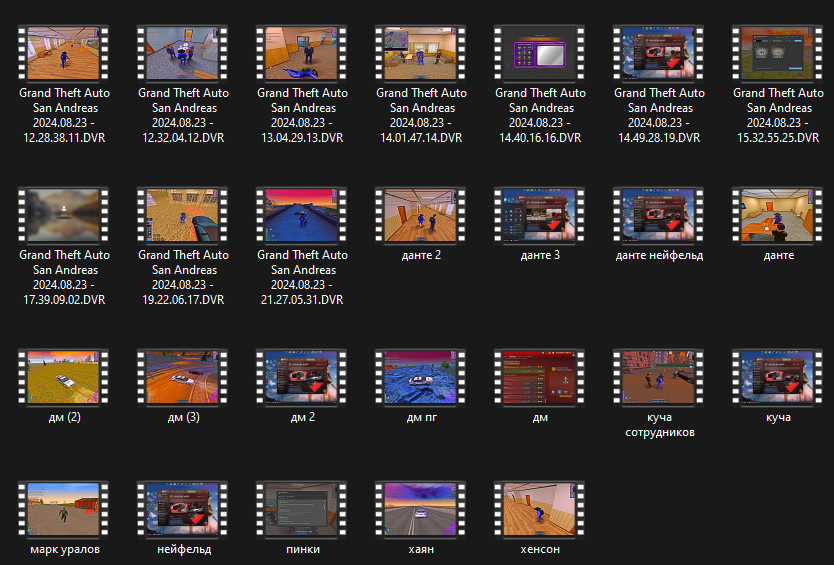The height and width of the screenshot is (565, 834).
Task: Select the марк уралов video thumbnail
Action: click(63, 510)
